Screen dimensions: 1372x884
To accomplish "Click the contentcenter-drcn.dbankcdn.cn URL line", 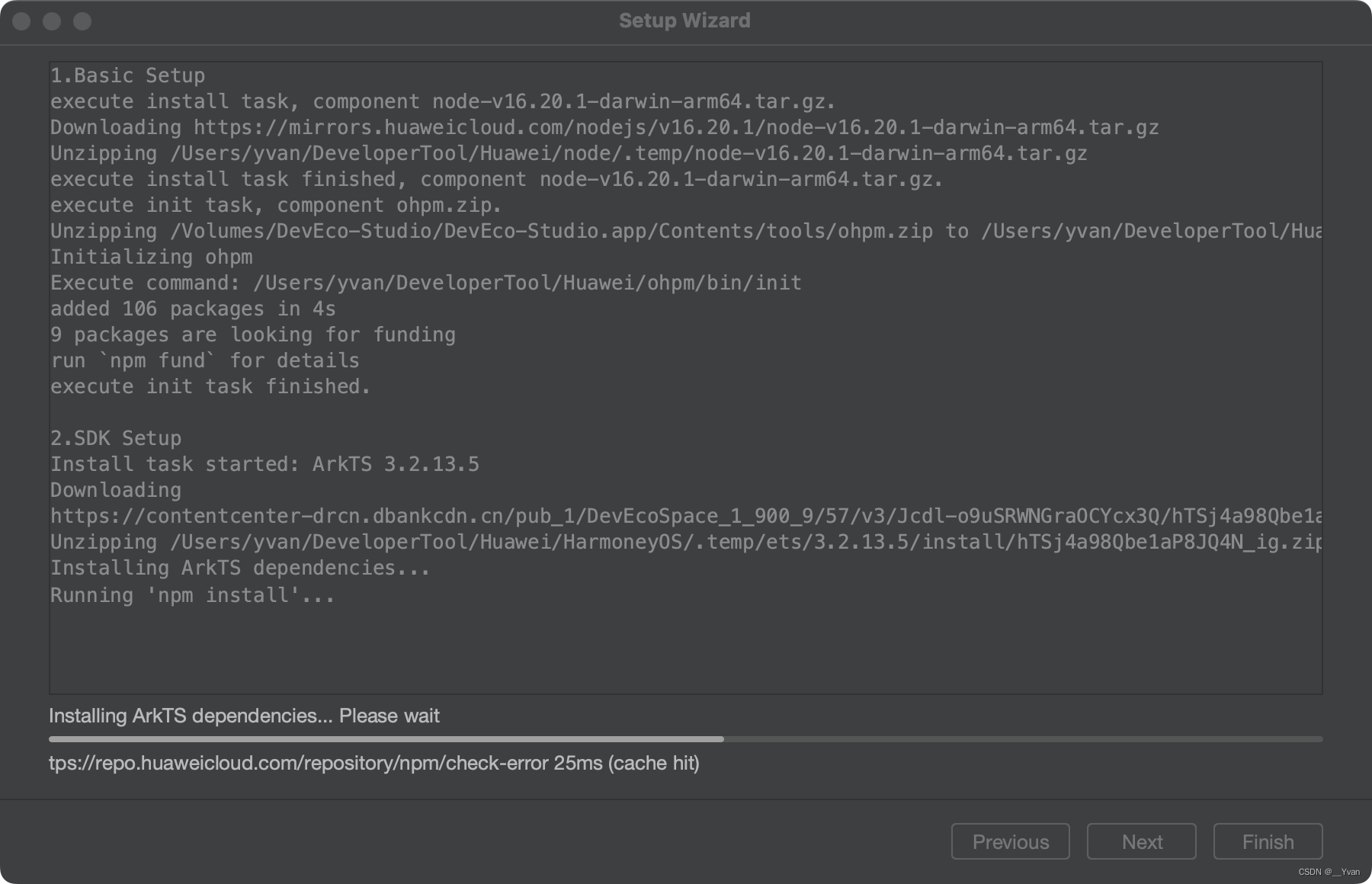I will coord(686,516).
